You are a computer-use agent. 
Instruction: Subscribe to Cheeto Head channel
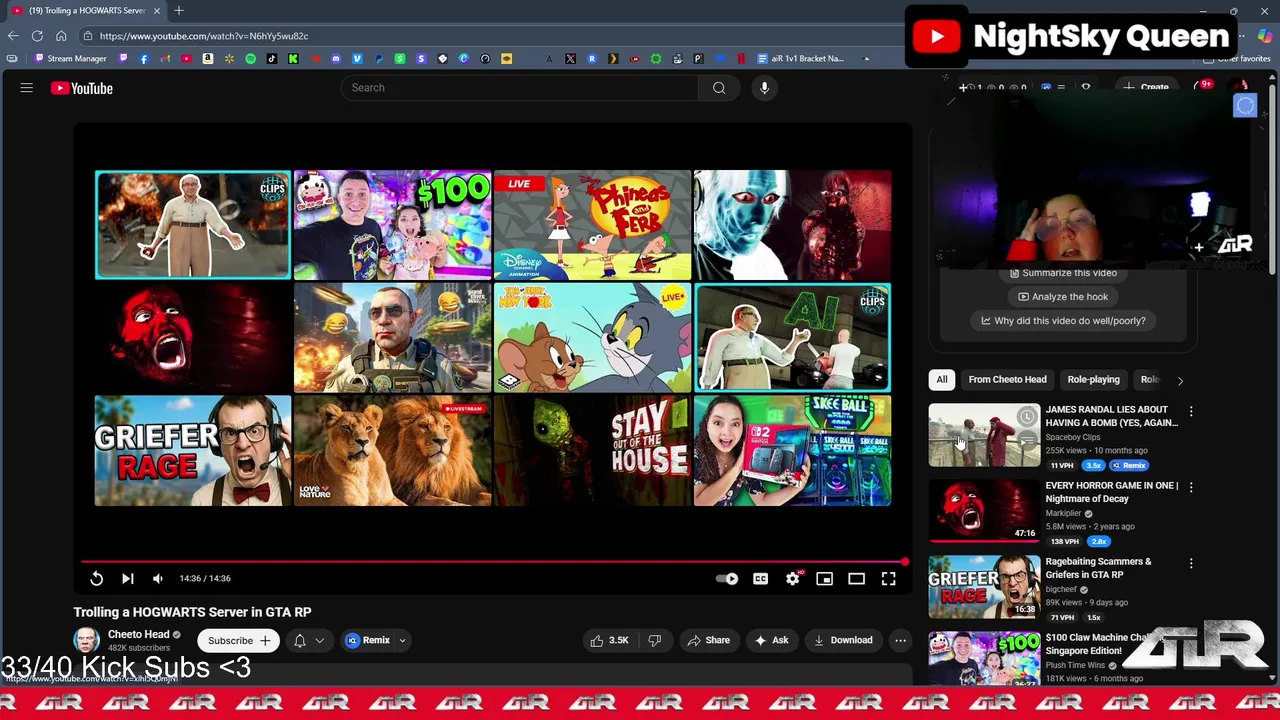click(x=238, y=640)
